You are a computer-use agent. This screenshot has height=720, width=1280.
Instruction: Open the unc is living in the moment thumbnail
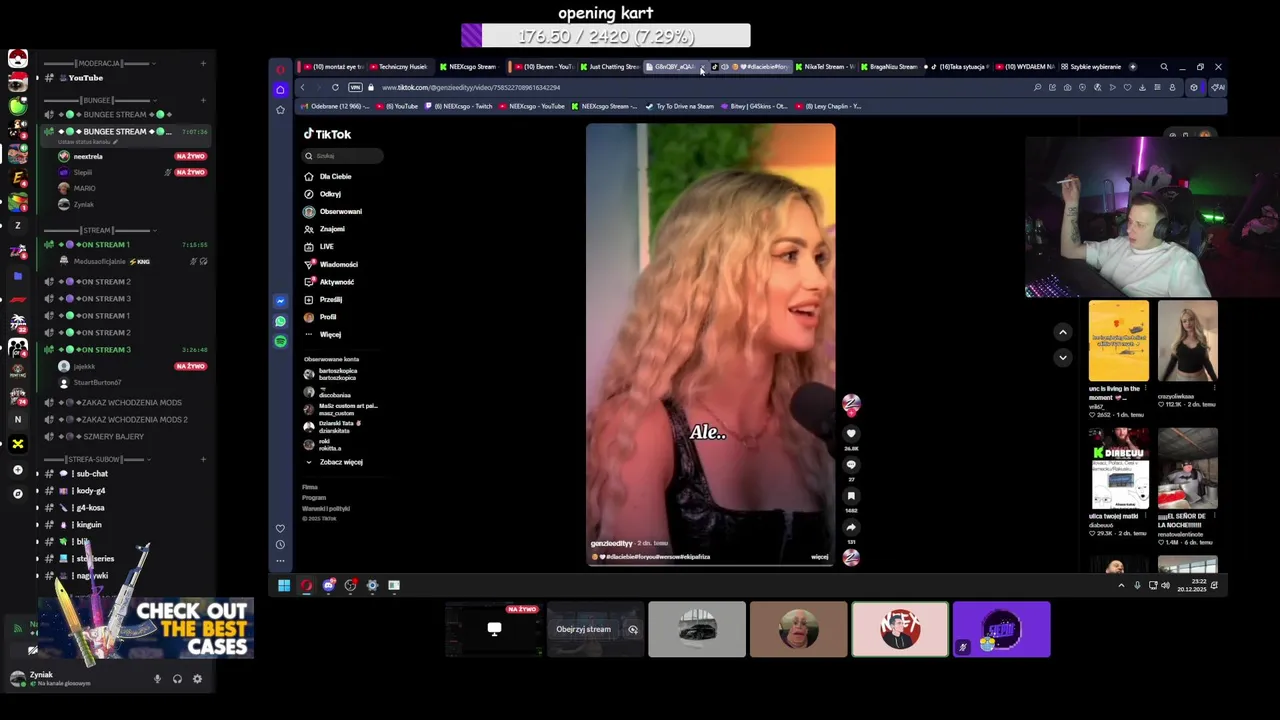point(1119,340)
